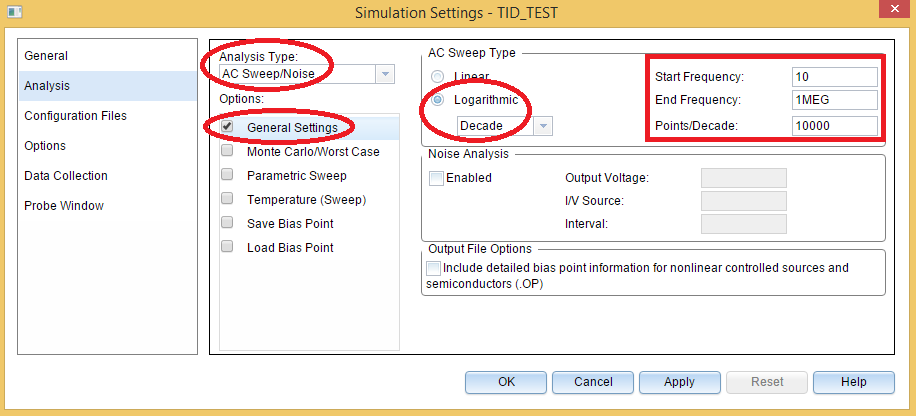
Task: Click the noise Interval field
Action: coord(744,224)
